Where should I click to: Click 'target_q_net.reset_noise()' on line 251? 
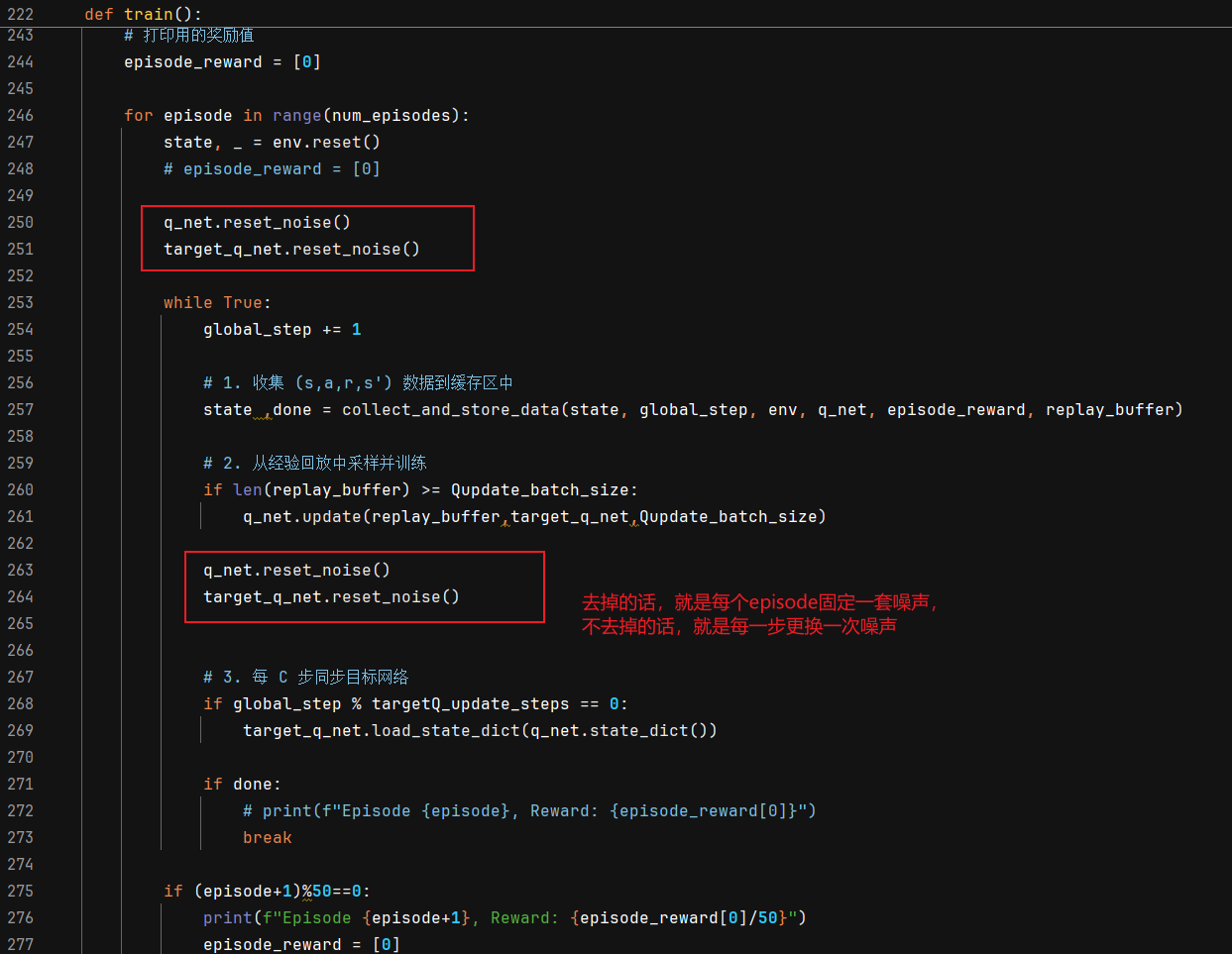291,250
